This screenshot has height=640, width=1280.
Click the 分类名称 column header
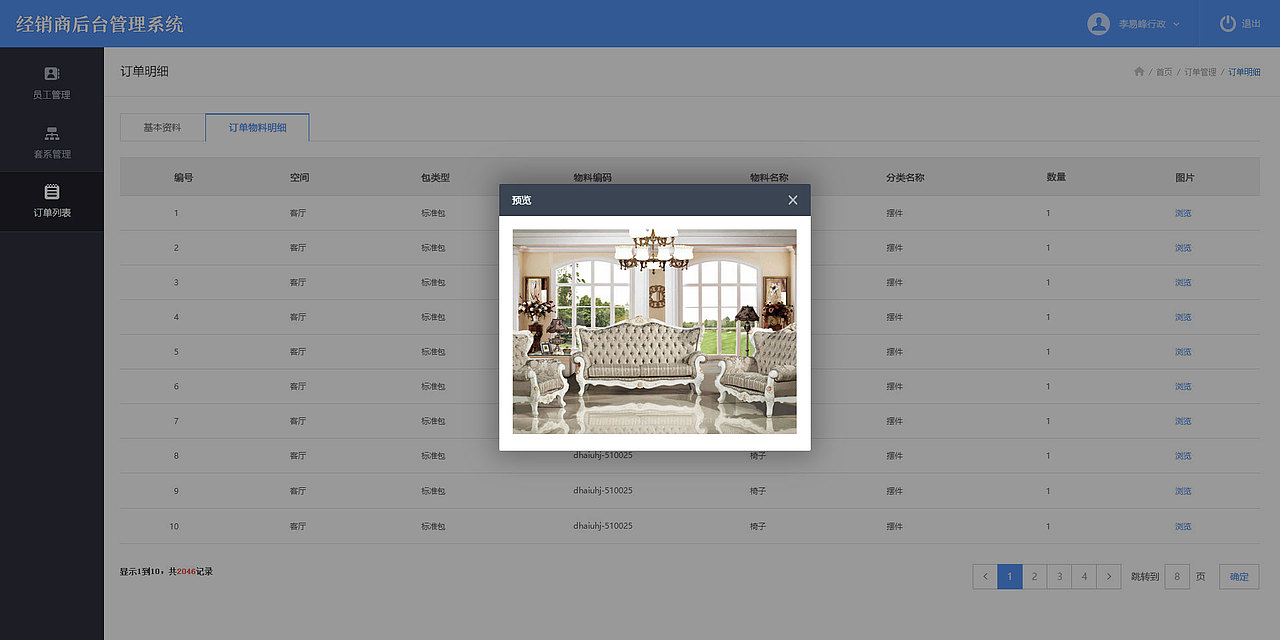(x=905, y=177)
